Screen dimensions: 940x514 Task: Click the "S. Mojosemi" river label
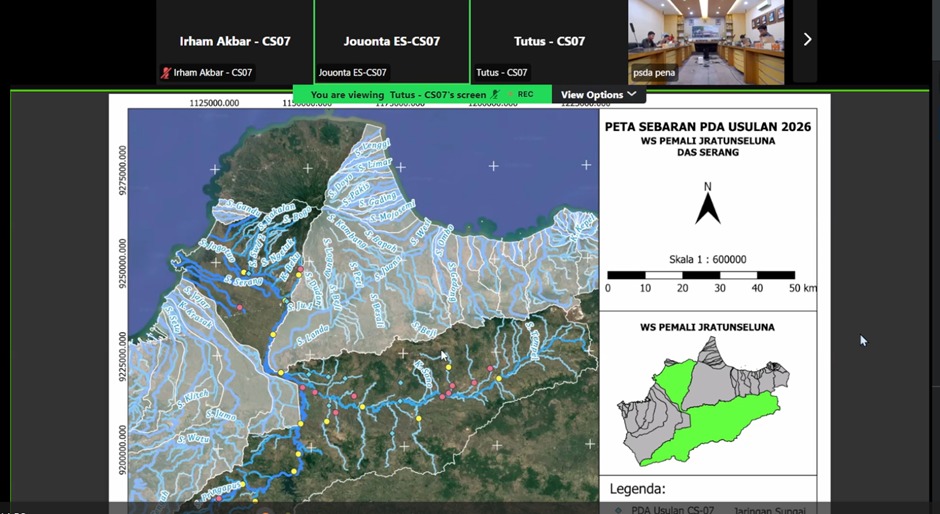pos(393,211)
